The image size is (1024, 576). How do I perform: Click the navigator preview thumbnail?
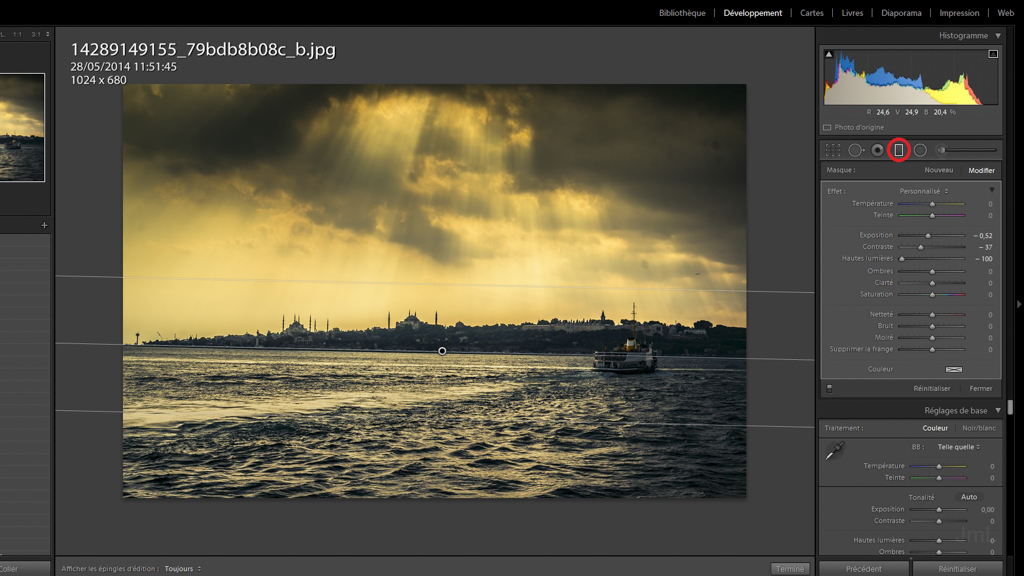point(22,127)
